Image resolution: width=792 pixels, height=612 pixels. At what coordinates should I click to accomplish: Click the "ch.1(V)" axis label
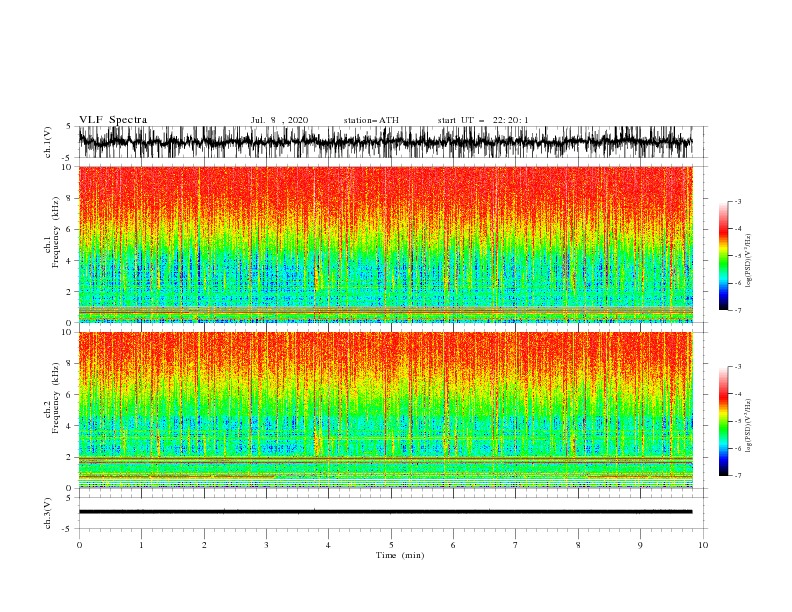click(48, 142)
